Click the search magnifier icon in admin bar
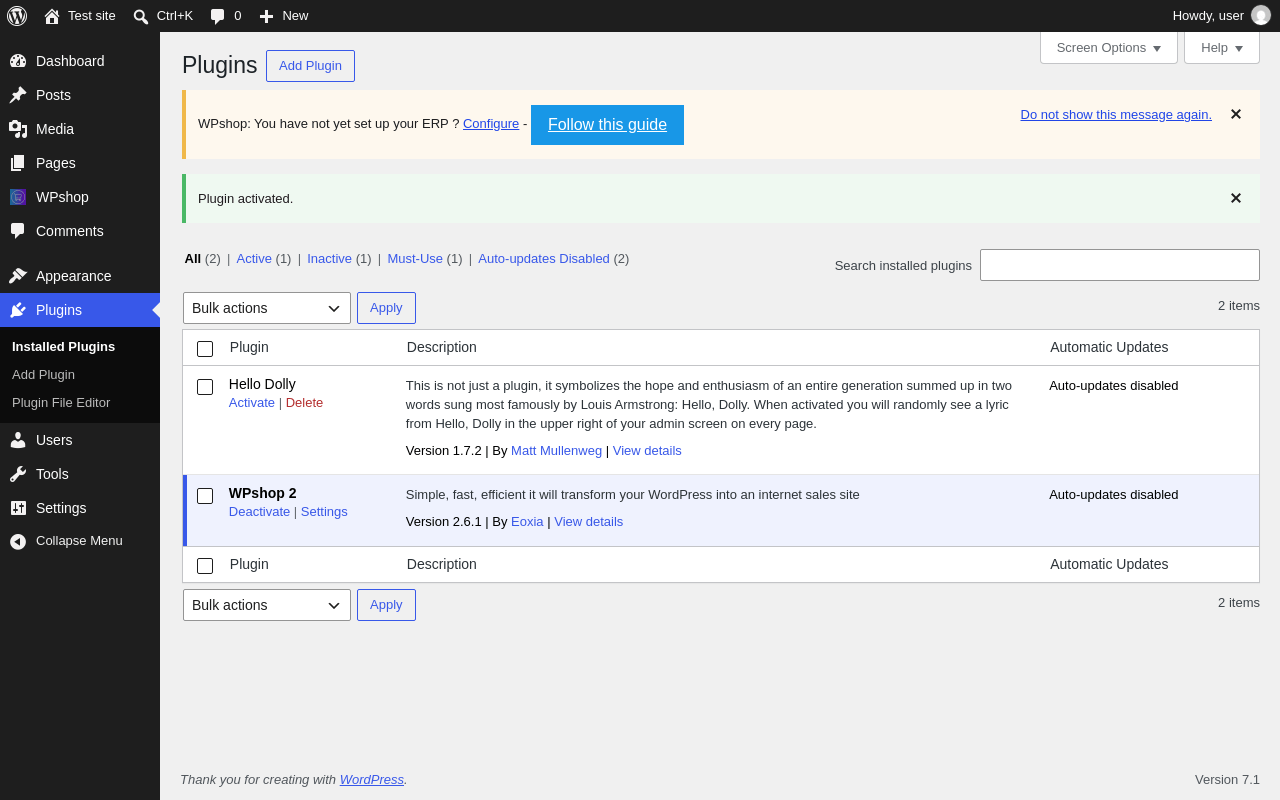1280x800 pixels. click(141, 16)
